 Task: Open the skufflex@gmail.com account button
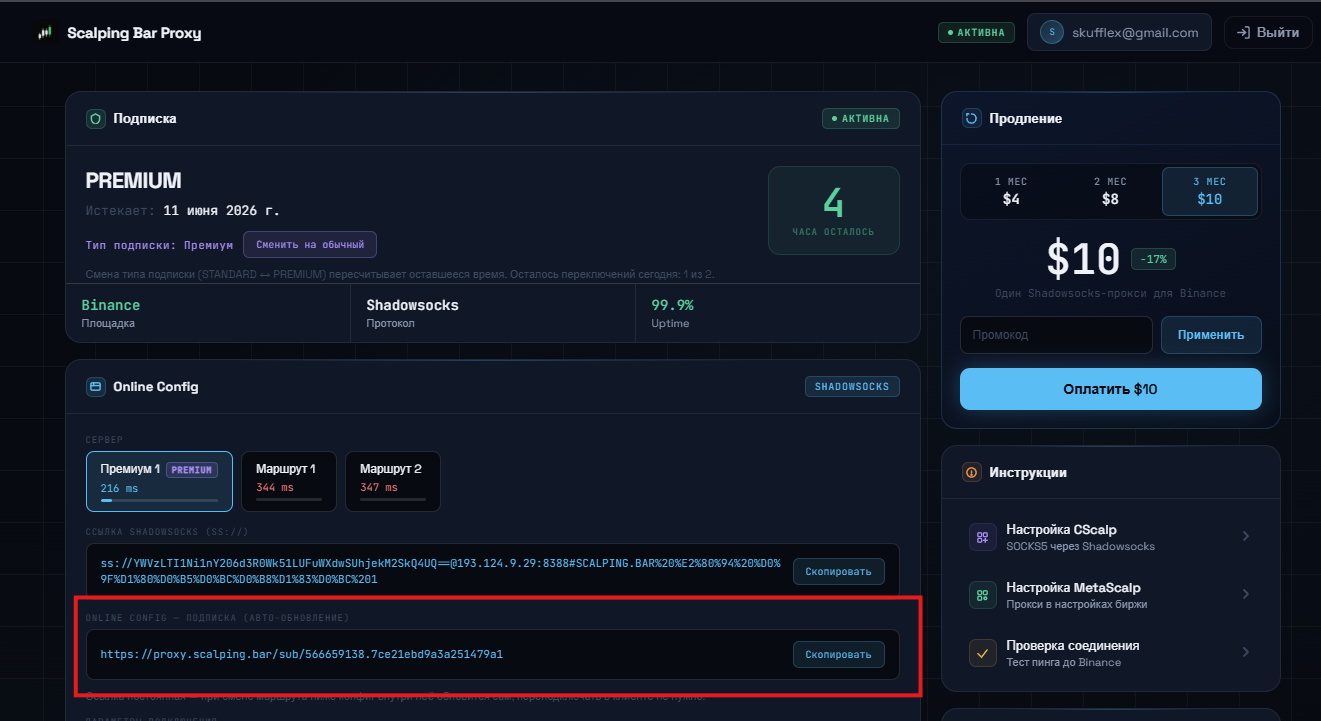[x=1119, y=32]
